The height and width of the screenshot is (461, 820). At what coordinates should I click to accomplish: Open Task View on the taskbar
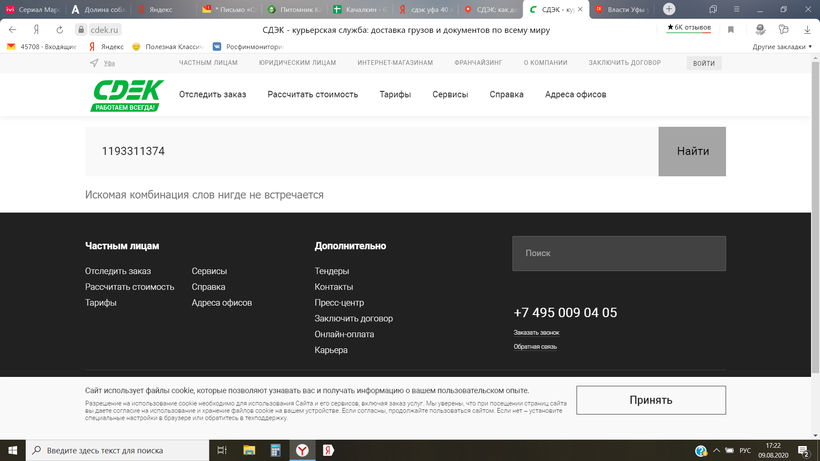coord(222,450)
